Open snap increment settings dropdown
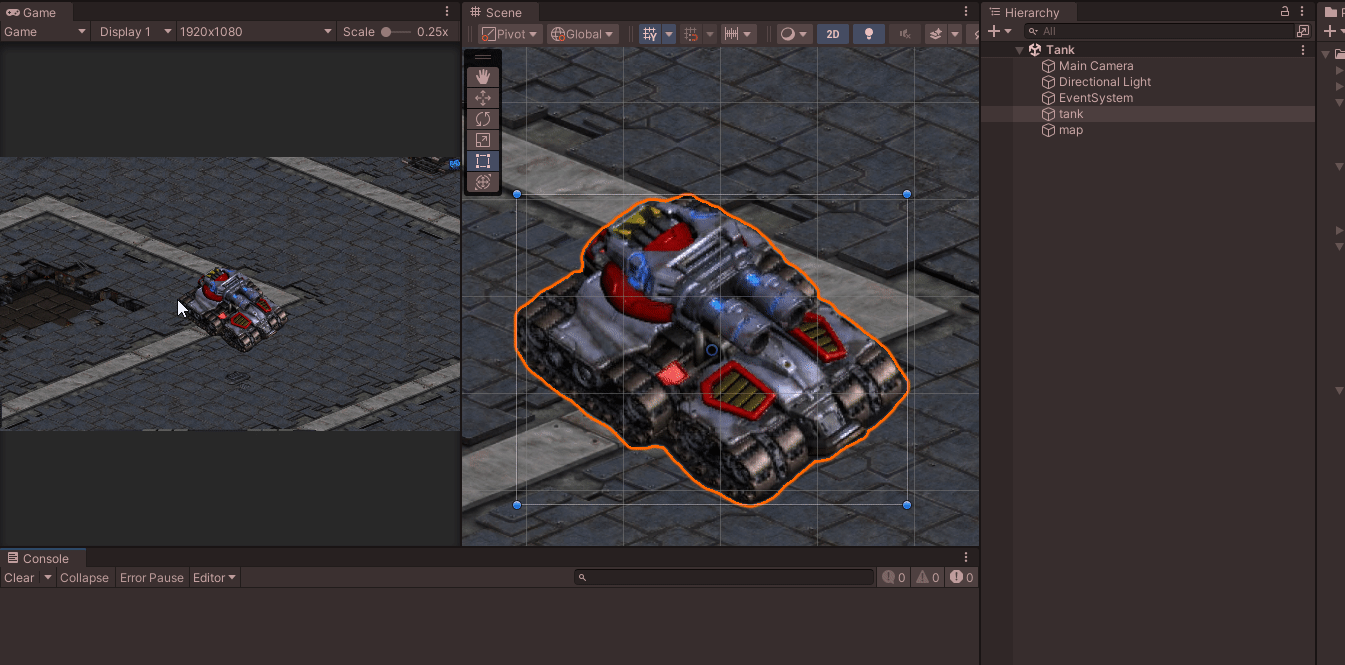Screen dimensions: 1345x665 point(738,34)
